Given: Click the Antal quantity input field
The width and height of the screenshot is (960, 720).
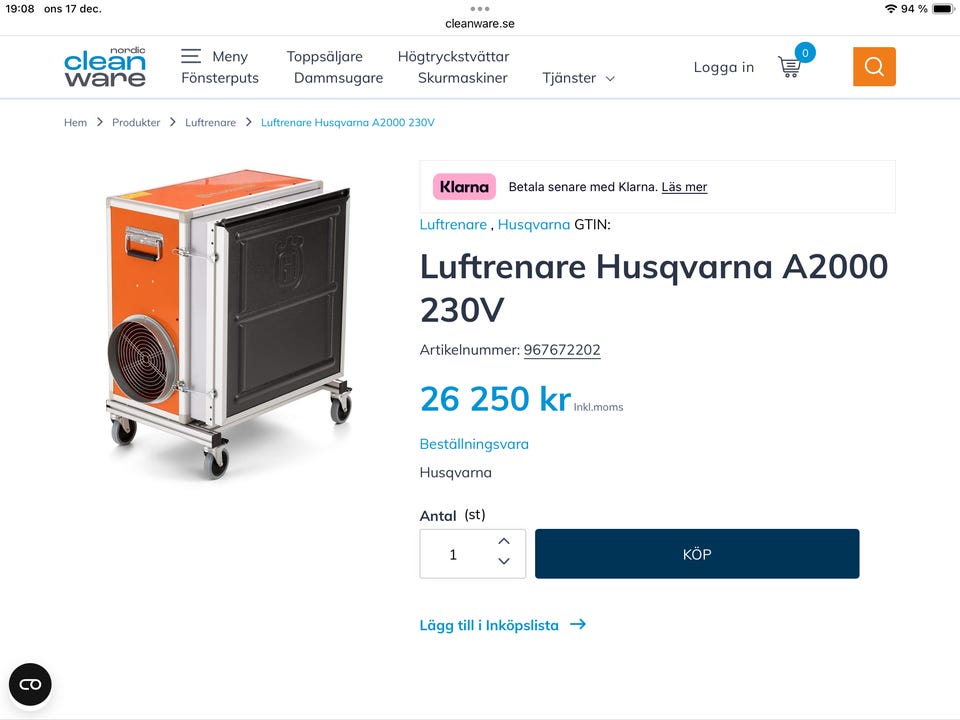Looking at the screenshot, I should click(x=456, y=554).
